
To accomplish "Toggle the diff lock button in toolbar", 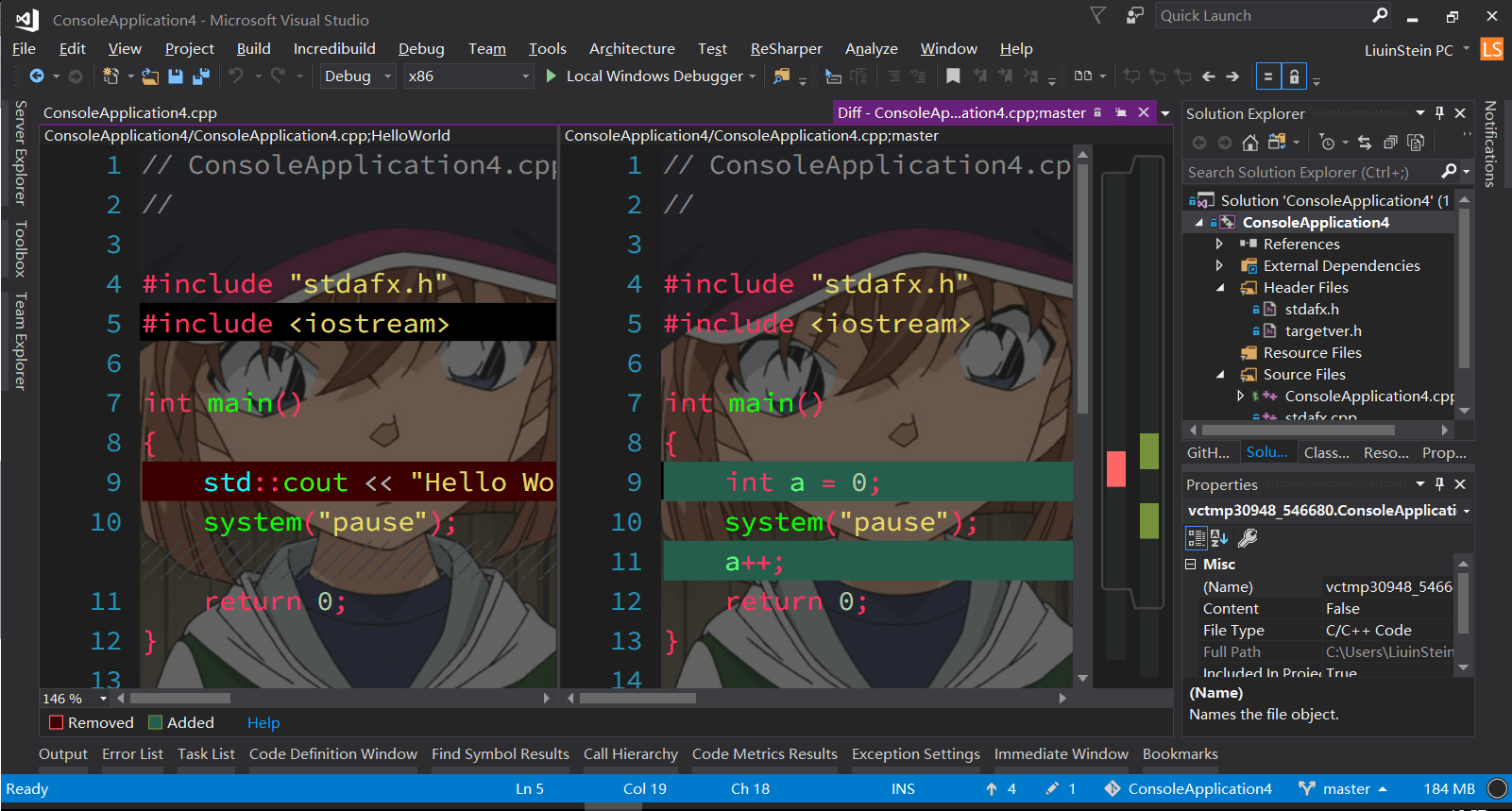I will (1294, 76).
